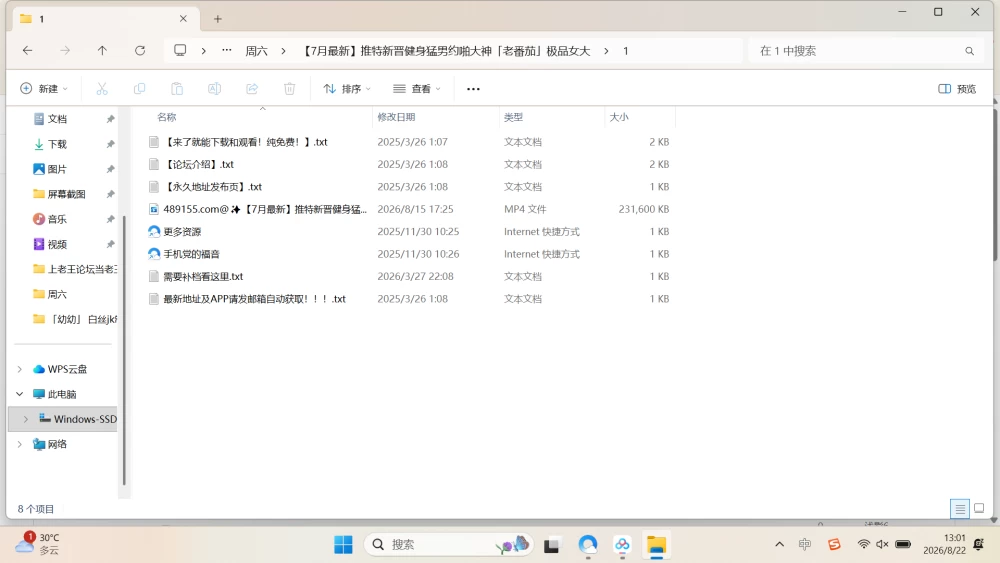Show hidden path folders via address bar ellipsis
This screenshot has height=563, width=1000.
coord(226,50)
